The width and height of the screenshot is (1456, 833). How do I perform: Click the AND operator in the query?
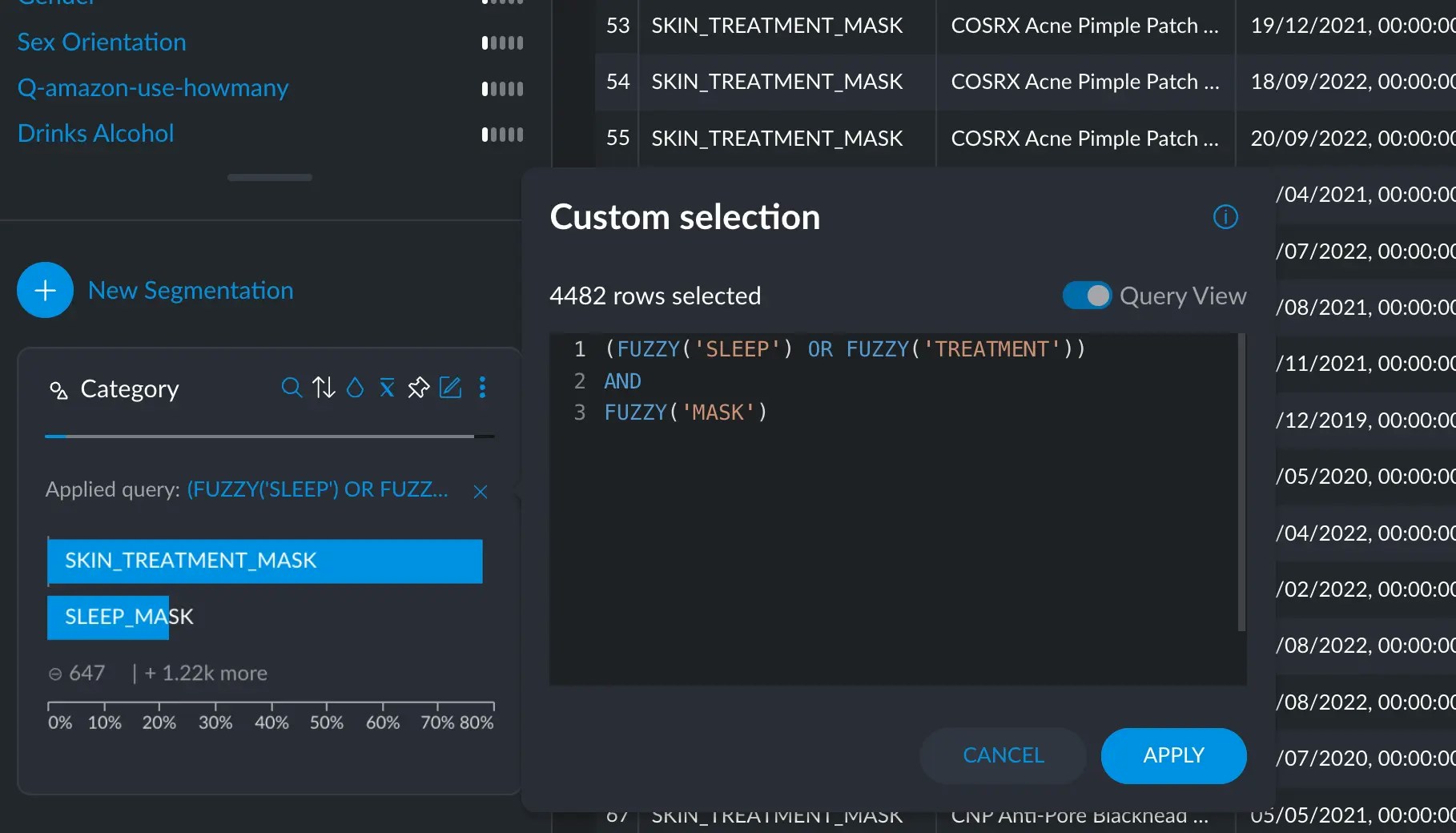click(622, 381)
